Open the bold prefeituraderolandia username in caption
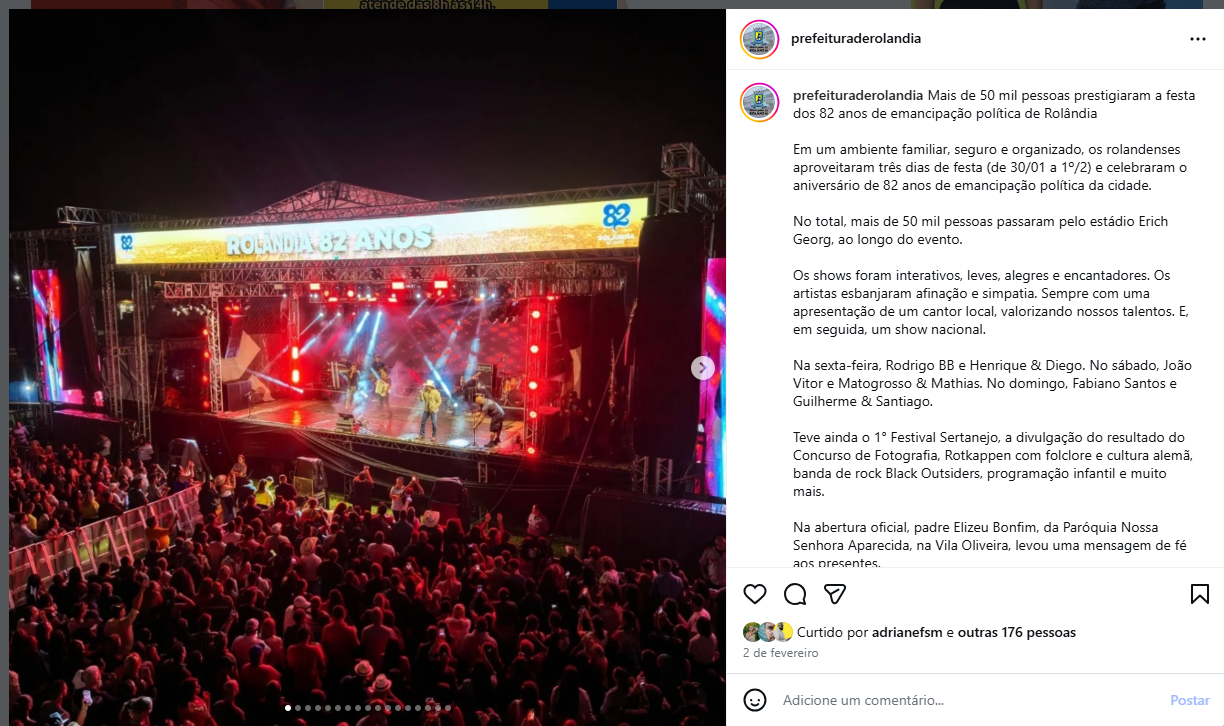This screenshot has width=1224, height=726. click(858, 95)
